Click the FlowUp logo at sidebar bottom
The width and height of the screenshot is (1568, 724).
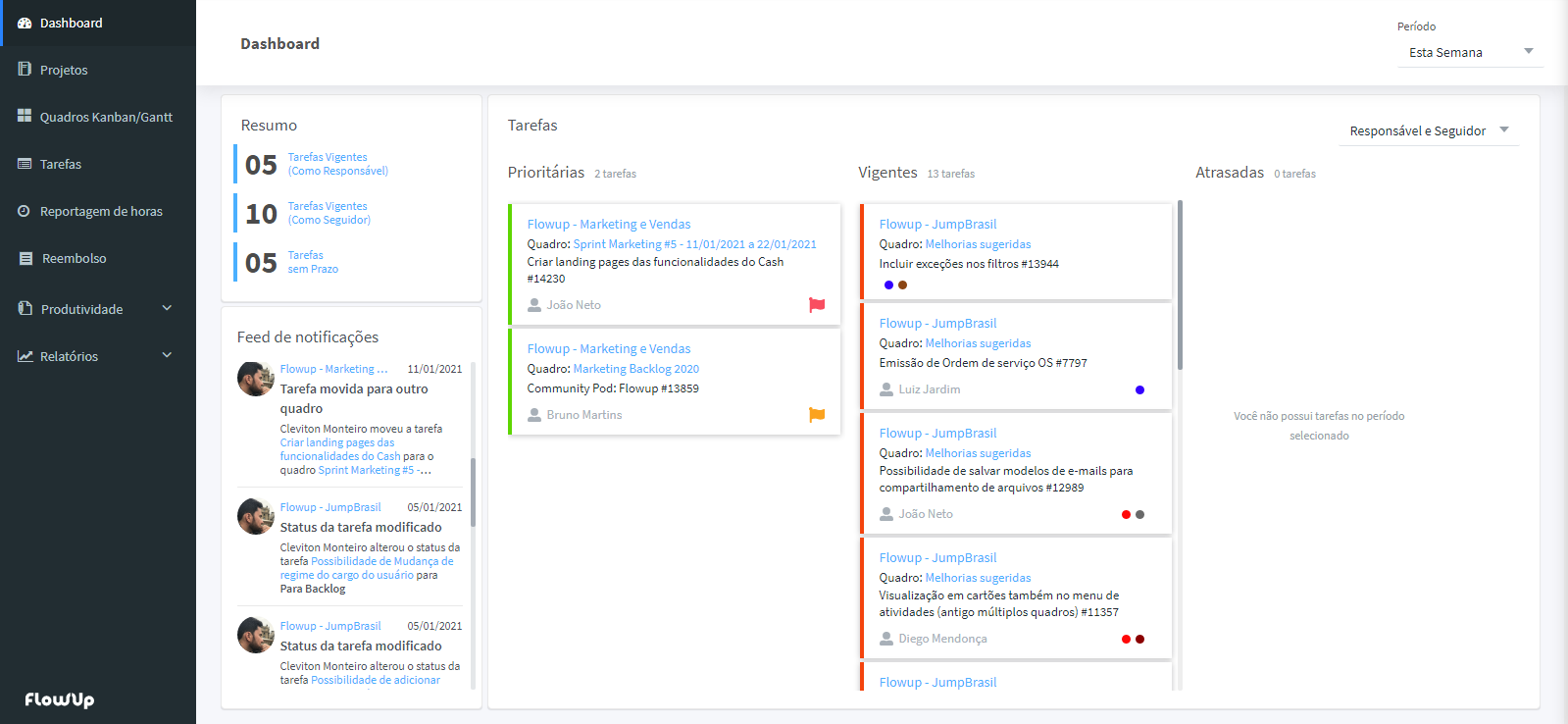[x=60, y=699]
